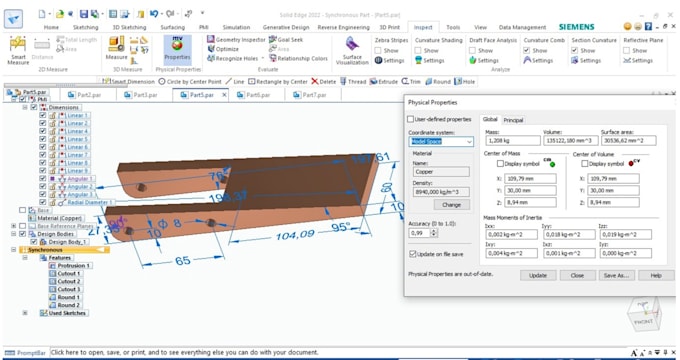Viewport: 680px width, 360px height.
Task: Enable Zebra Stripes Show checkbox
Action: pos(378,50)
